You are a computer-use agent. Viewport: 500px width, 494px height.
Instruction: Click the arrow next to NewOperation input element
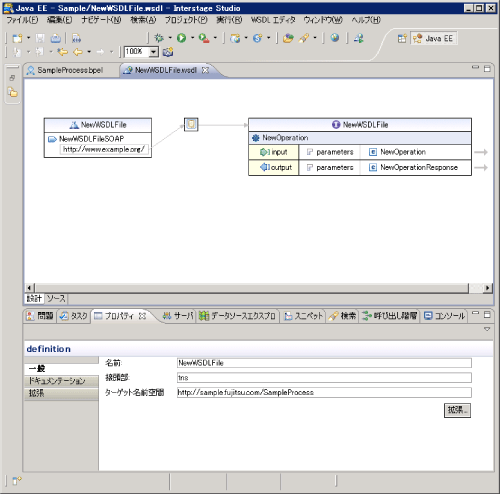481,152
